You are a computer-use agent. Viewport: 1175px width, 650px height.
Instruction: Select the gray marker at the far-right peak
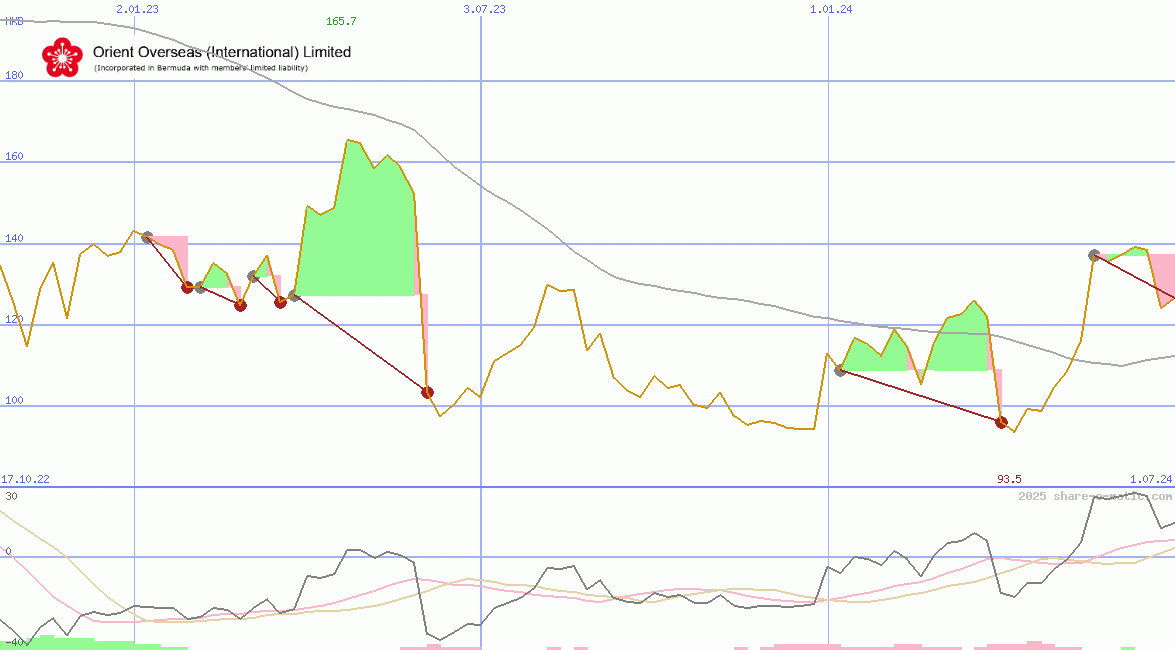[x=1094, y=255]
